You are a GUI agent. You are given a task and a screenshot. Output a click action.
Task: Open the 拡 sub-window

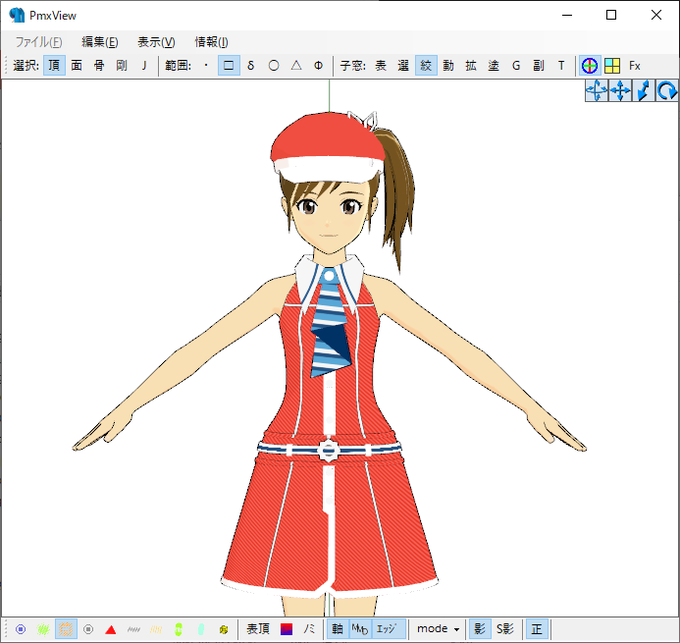471,65
